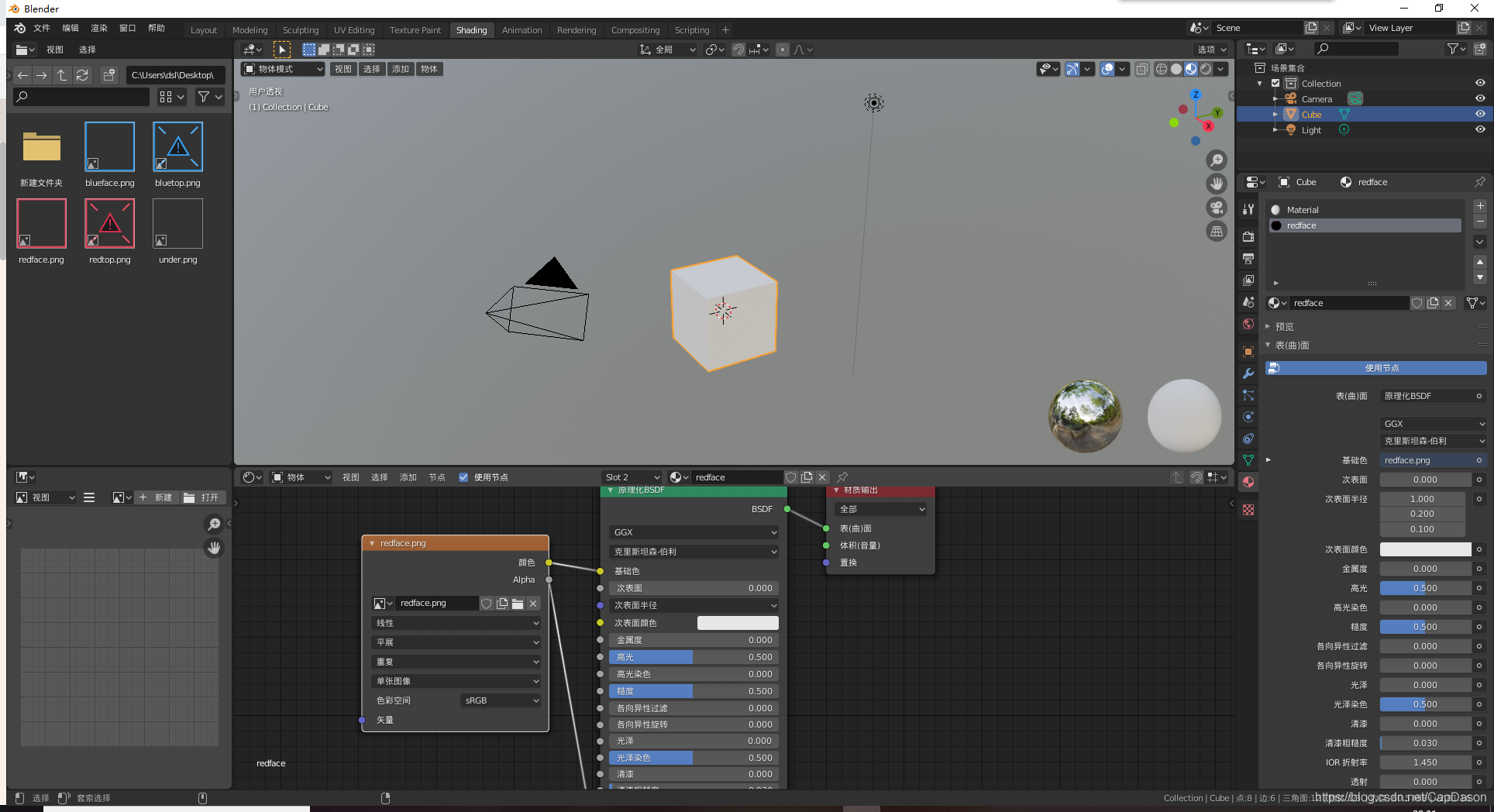The image size is (1494, 812).
Task: Select the redface.png file thumbnail
Action: (41, 225)
